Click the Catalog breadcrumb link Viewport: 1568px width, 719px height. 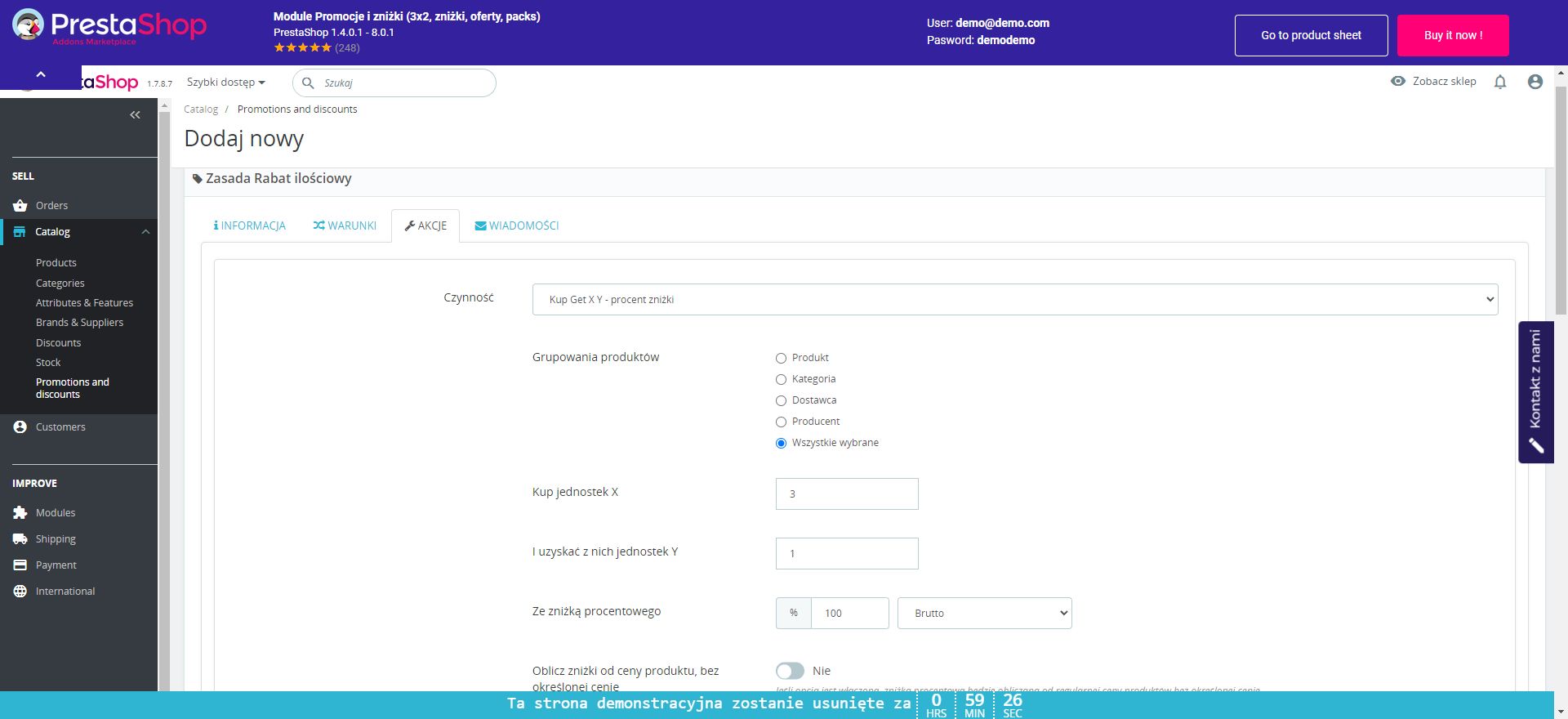[201, 109]
